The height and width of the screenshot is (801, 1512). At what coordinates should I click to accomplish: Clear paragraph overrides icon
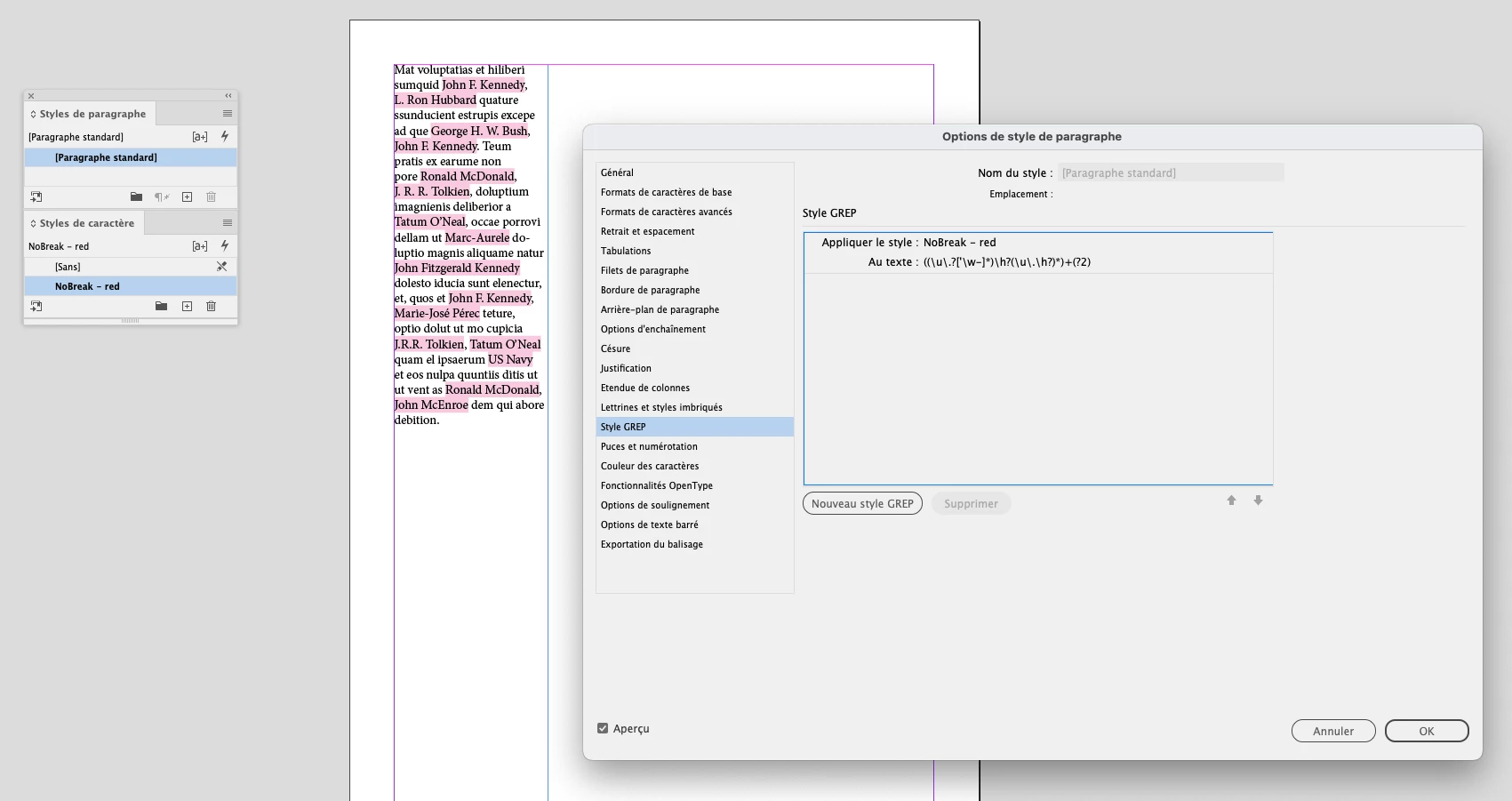pos(162,197)
